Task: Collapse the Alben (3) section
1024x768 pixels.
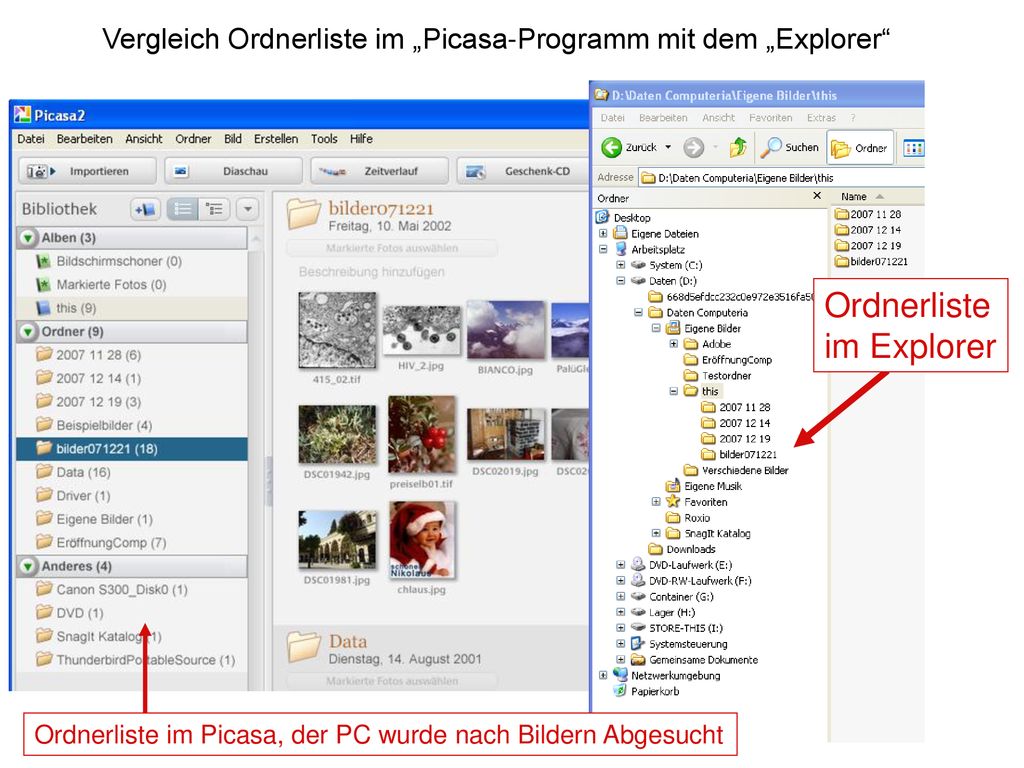Action: 28,238
